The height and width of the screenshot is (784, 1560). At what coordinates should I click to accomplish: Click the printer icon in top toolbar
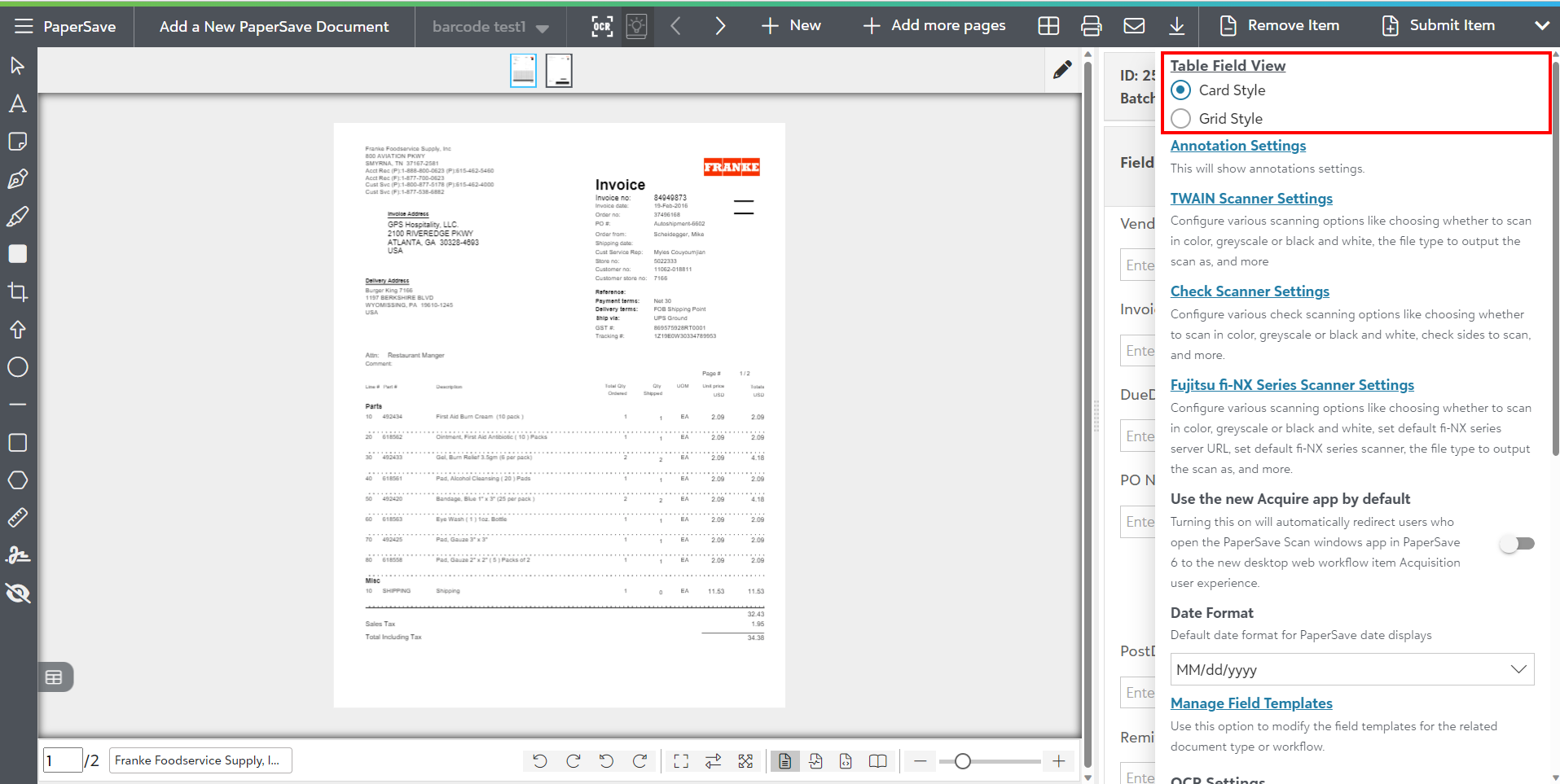click(1091, 26)
